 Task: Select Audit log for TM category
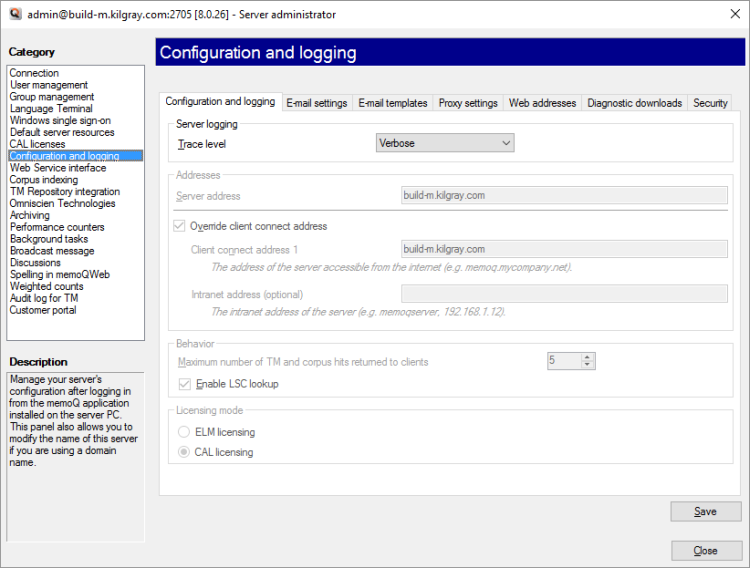pyautogui.click(x=44, y=298)
